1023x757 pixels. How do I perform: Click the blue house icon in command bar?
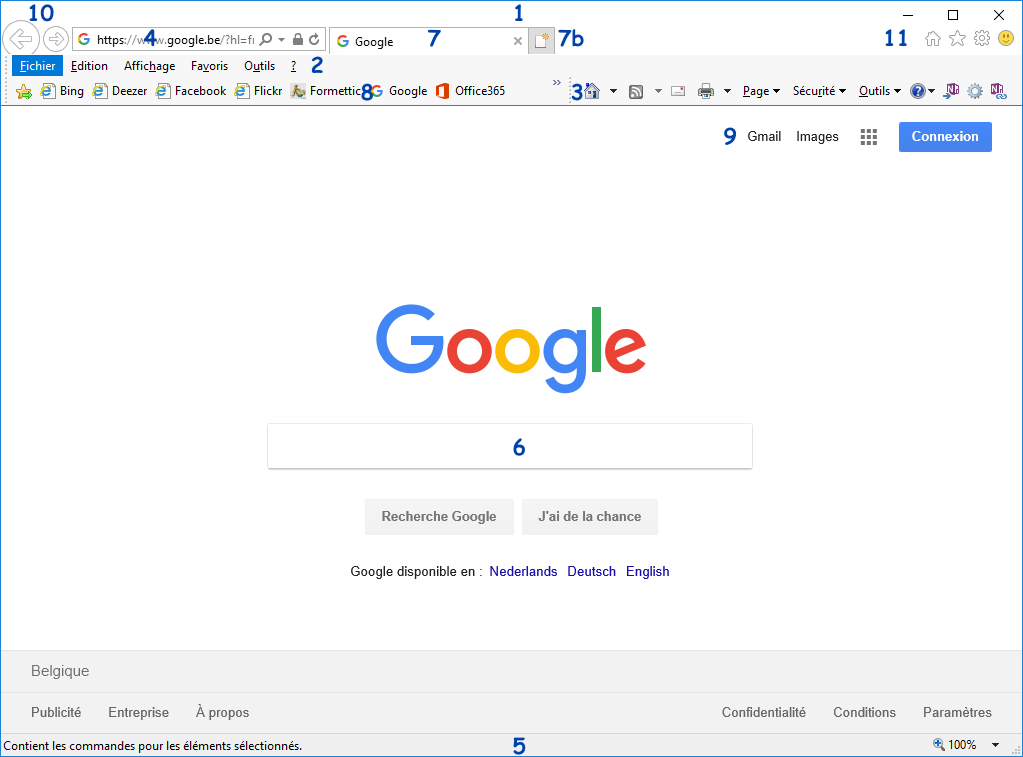point(592,91)
